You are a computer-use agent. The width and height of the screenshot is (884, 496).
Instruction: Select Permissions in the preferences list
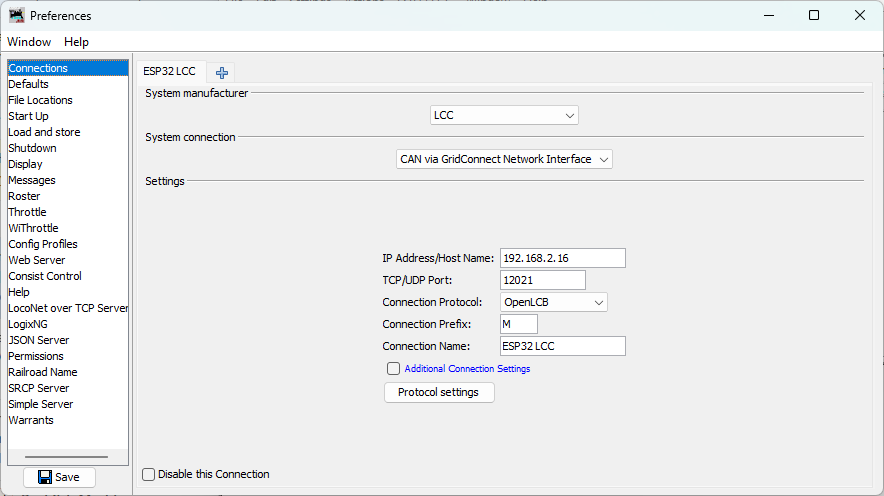(68, 356)
